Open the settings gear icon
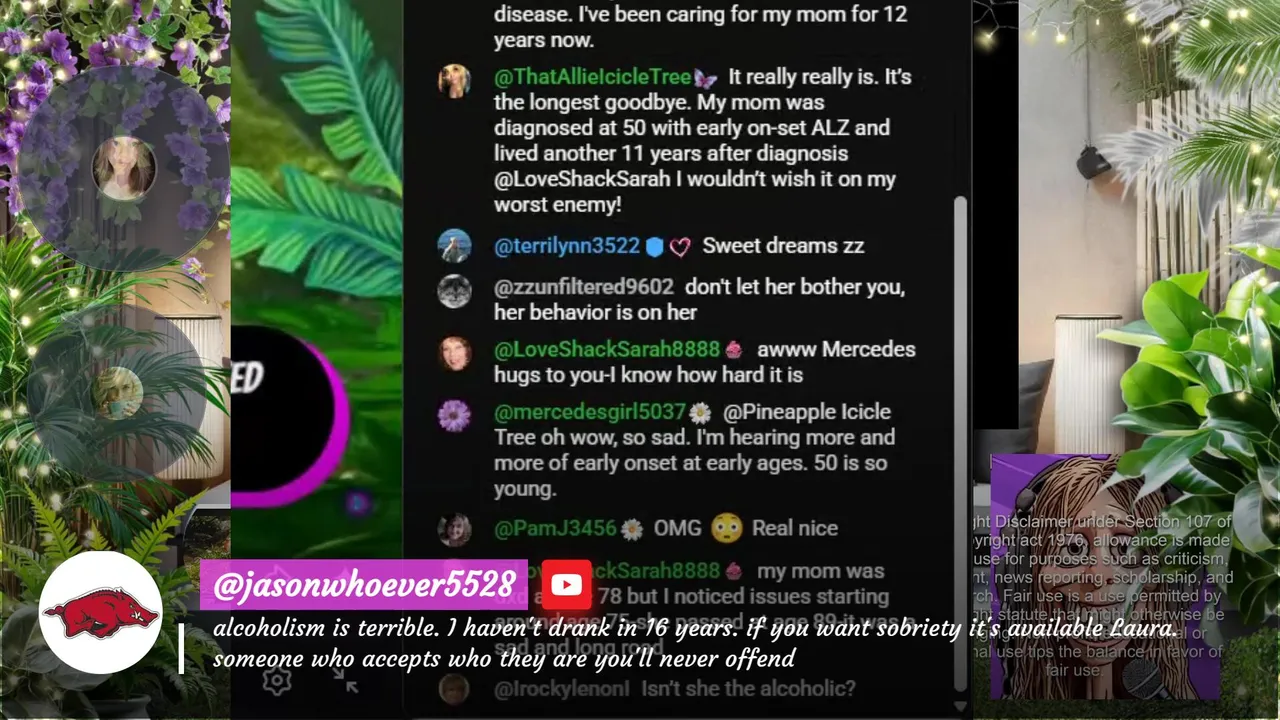 pyautogui.click(x=277, y=682)
